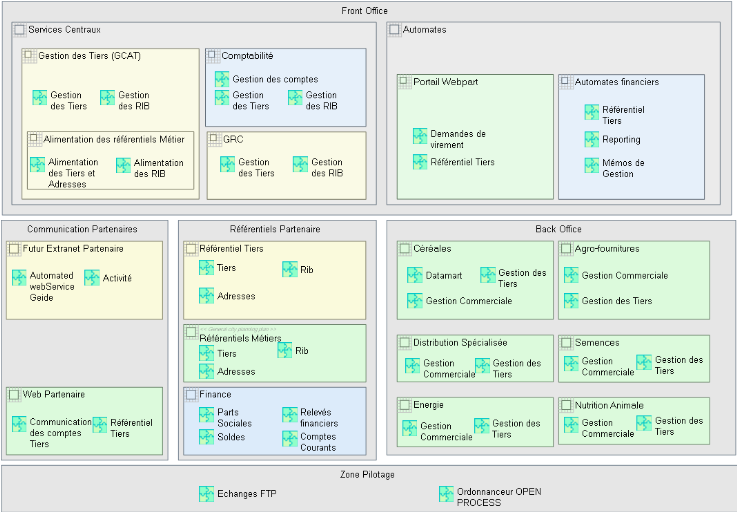737x512 pixels.
Task: Click the Back Office zone title
Action: [x=558, y=229]
